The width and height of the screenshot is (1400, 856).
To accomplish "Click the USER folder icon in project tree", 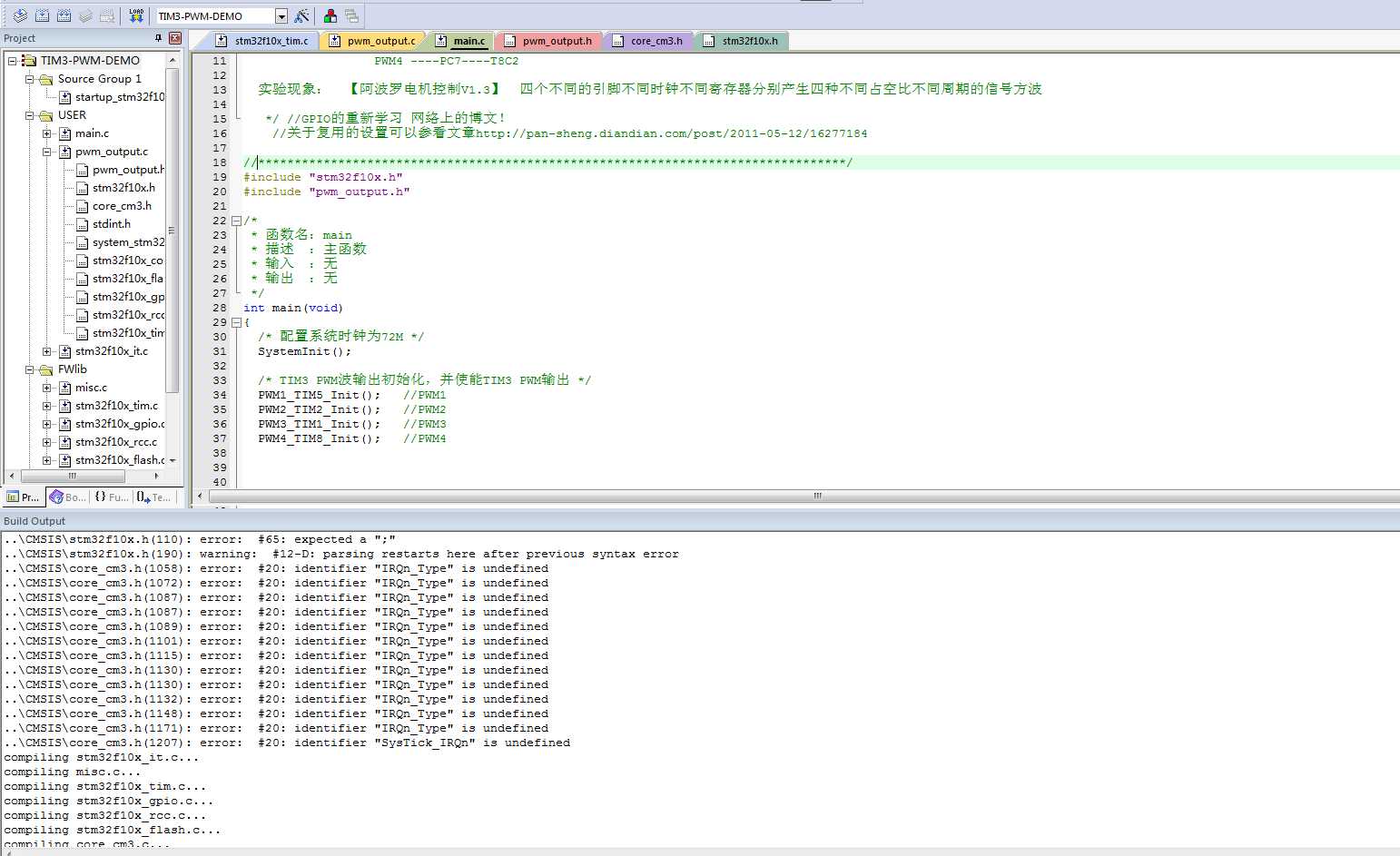I will tap(46, 115).
